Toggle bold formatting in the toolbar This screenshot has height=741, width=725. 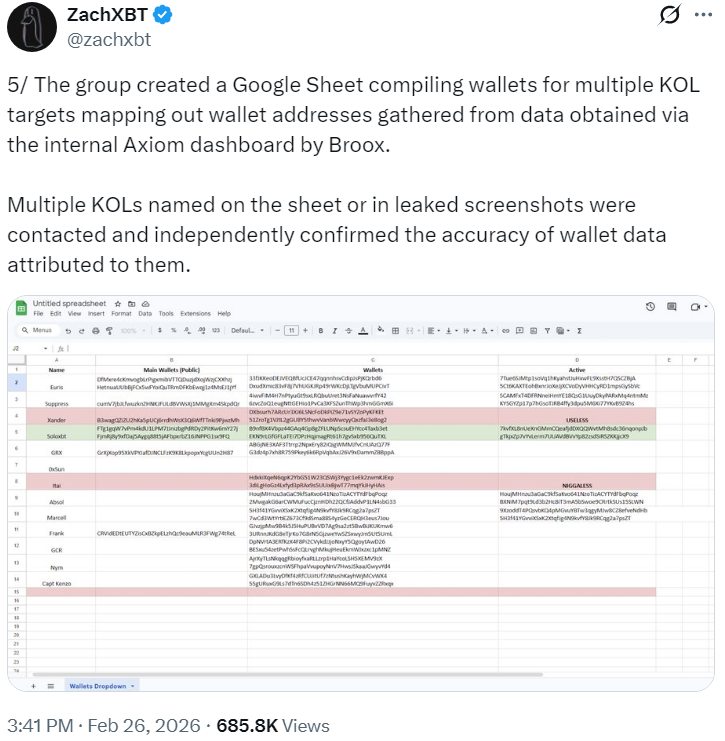point(321,329)
